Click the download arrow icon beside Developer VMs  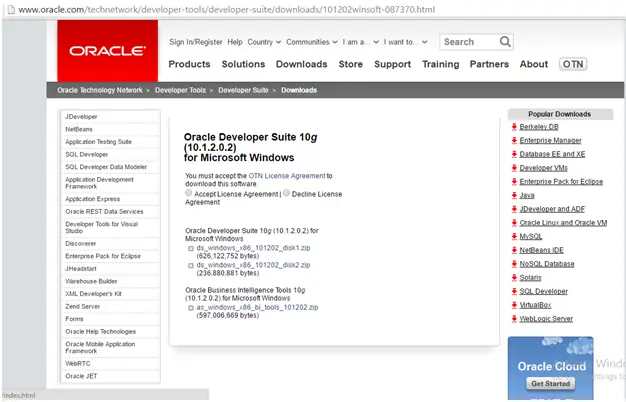click(514, 168)
